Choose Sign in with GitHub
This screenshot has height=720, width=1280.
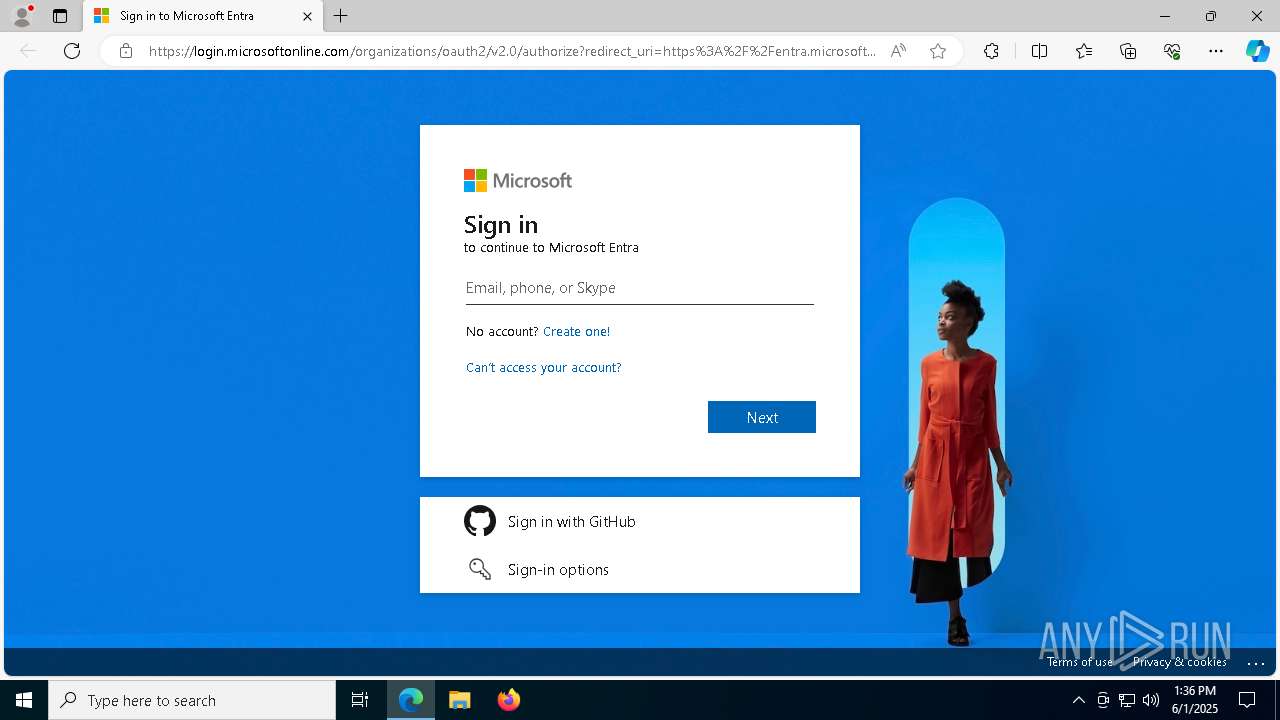[x=639, y=521]
